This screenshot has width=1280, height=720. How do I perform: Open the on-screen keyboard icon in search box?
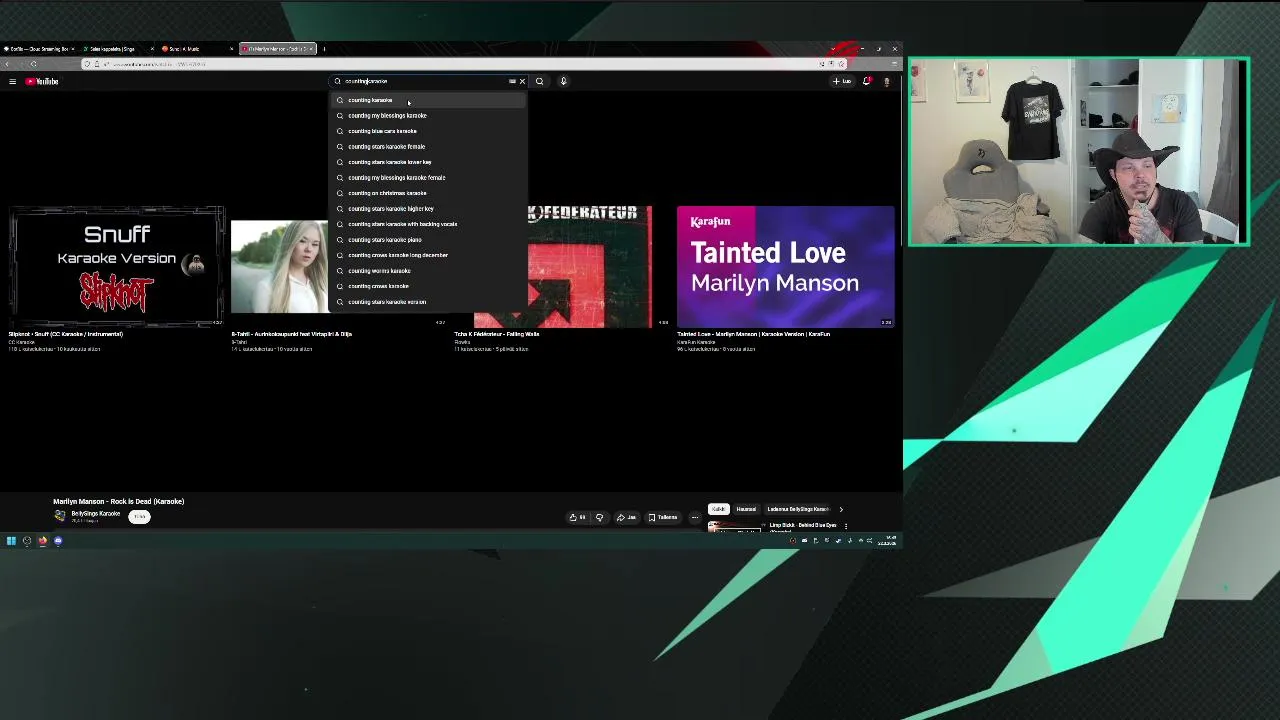click(512, 81)
